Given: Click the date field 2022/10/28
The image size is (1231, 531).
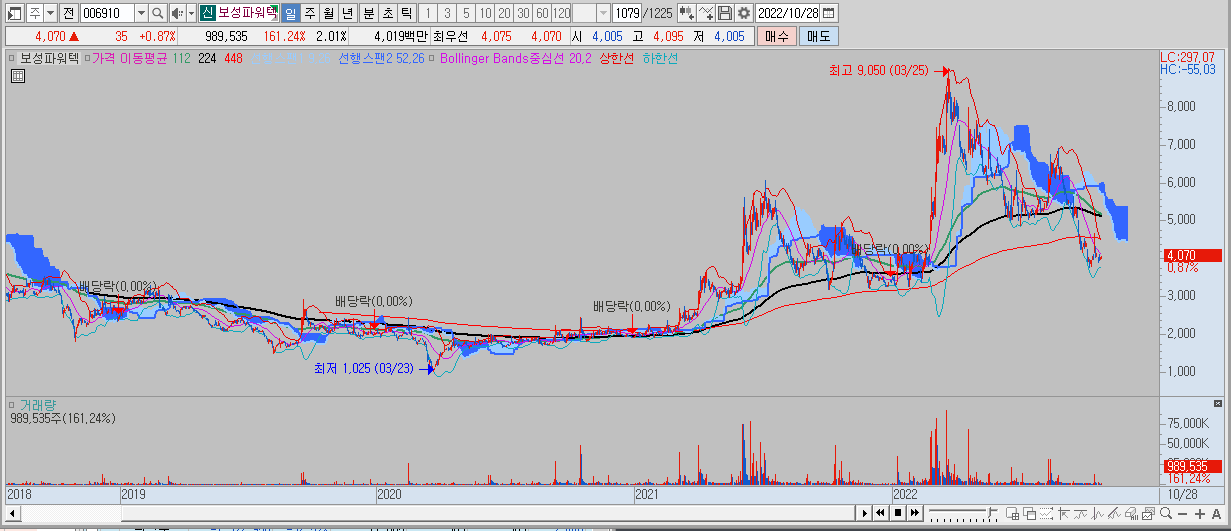Looking at the screenshot, I should pos(789,13).
